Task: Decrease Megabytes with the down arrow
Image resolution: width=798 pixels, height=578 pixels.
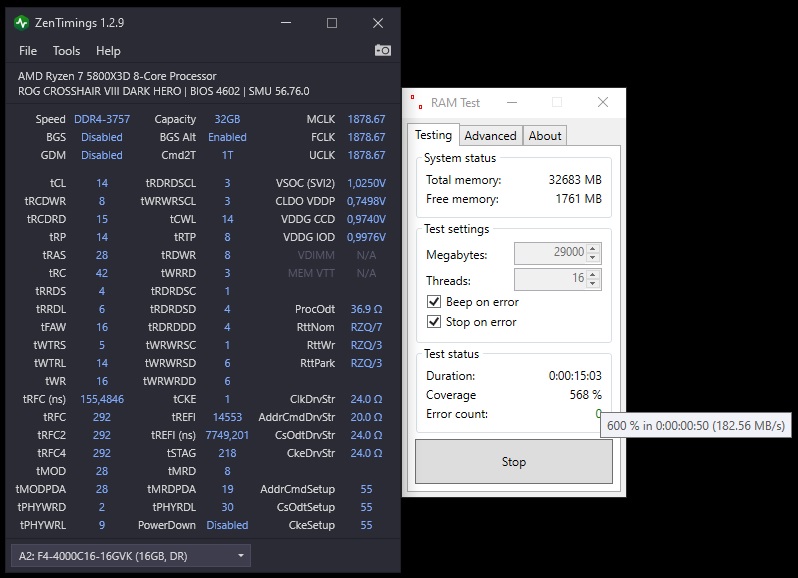Action: pyautogui.click(x=593, y=258)
